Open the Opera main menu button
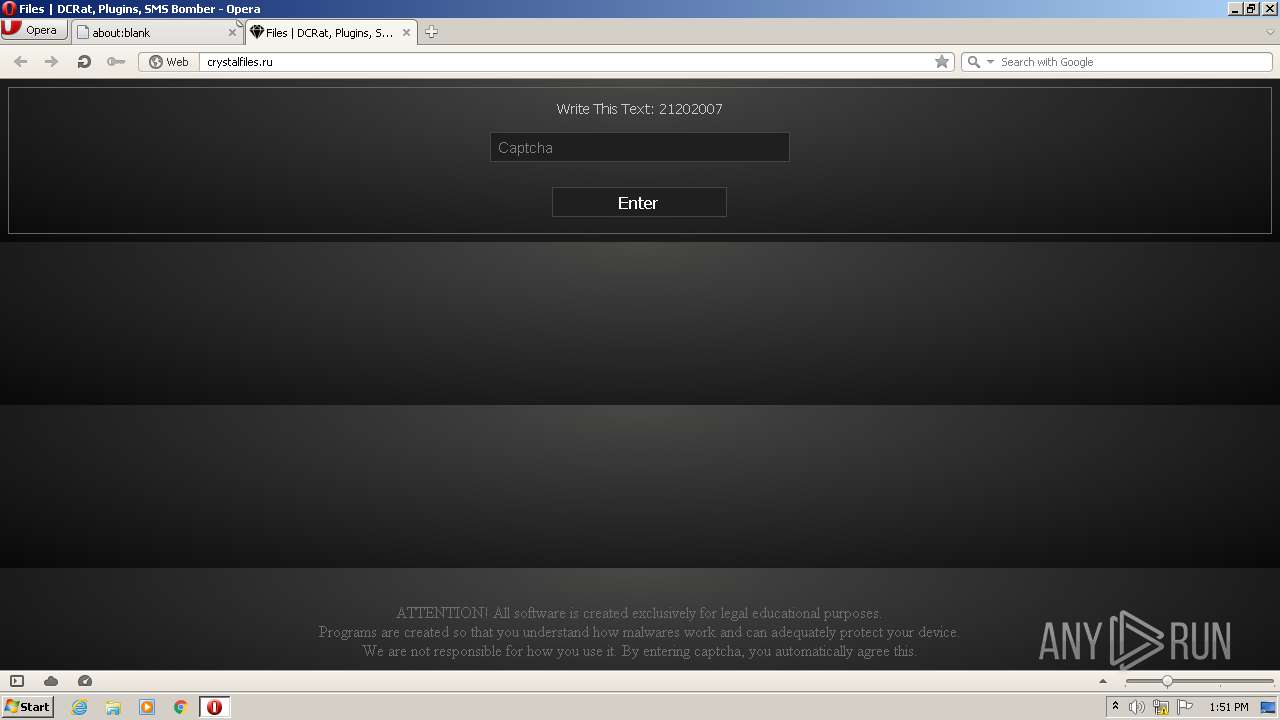This screenshot has width=1280, height=720. [34, 30]
